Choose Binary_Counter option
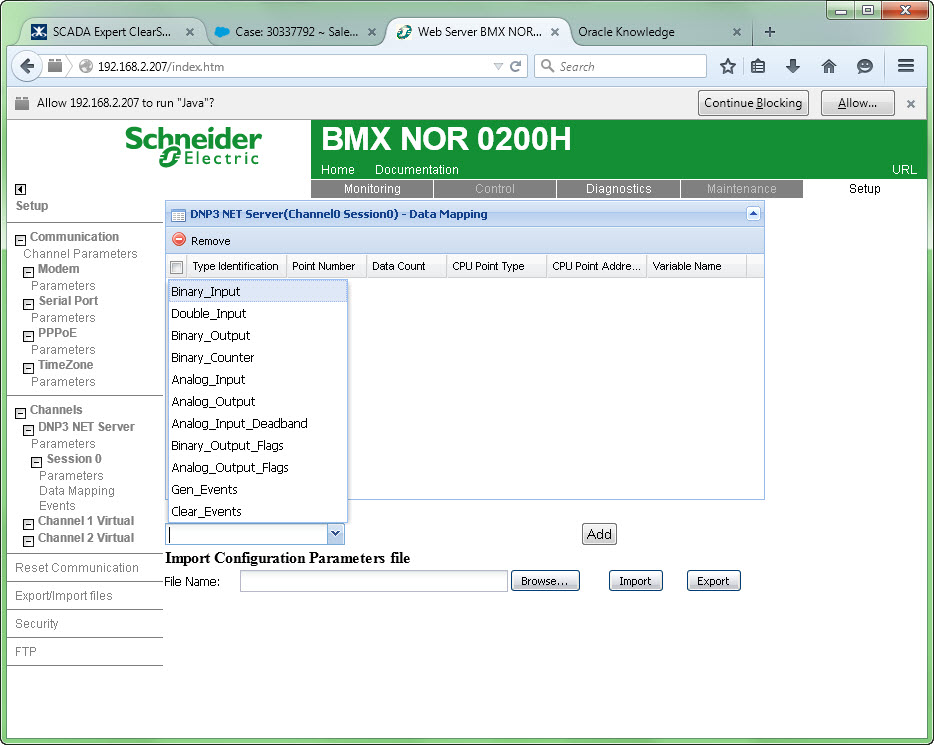934x745 pixels. coord(257,357)
